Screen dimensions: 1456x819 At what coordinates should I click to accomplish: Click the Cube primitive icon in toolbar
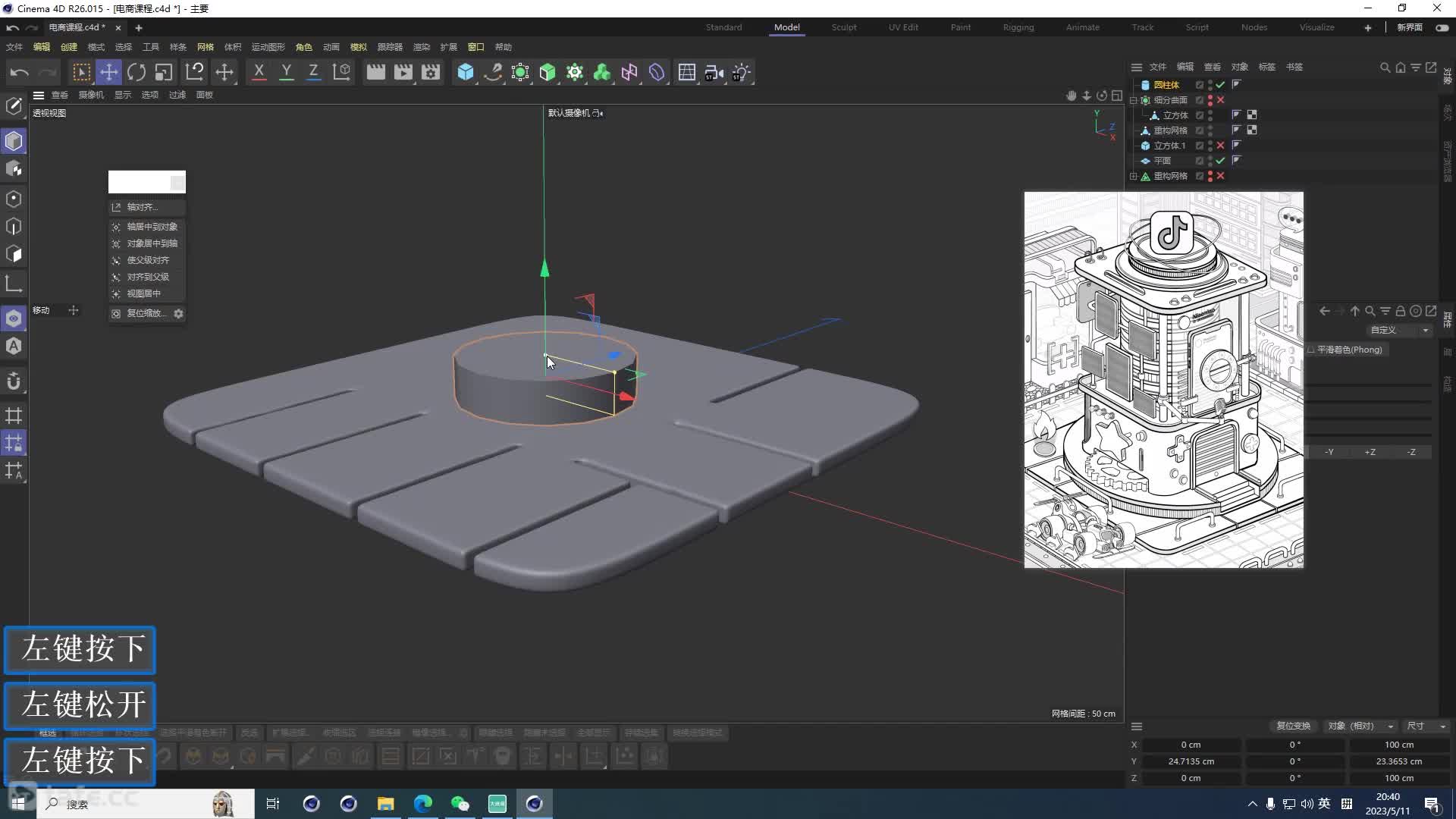click(x=466, y=72)
